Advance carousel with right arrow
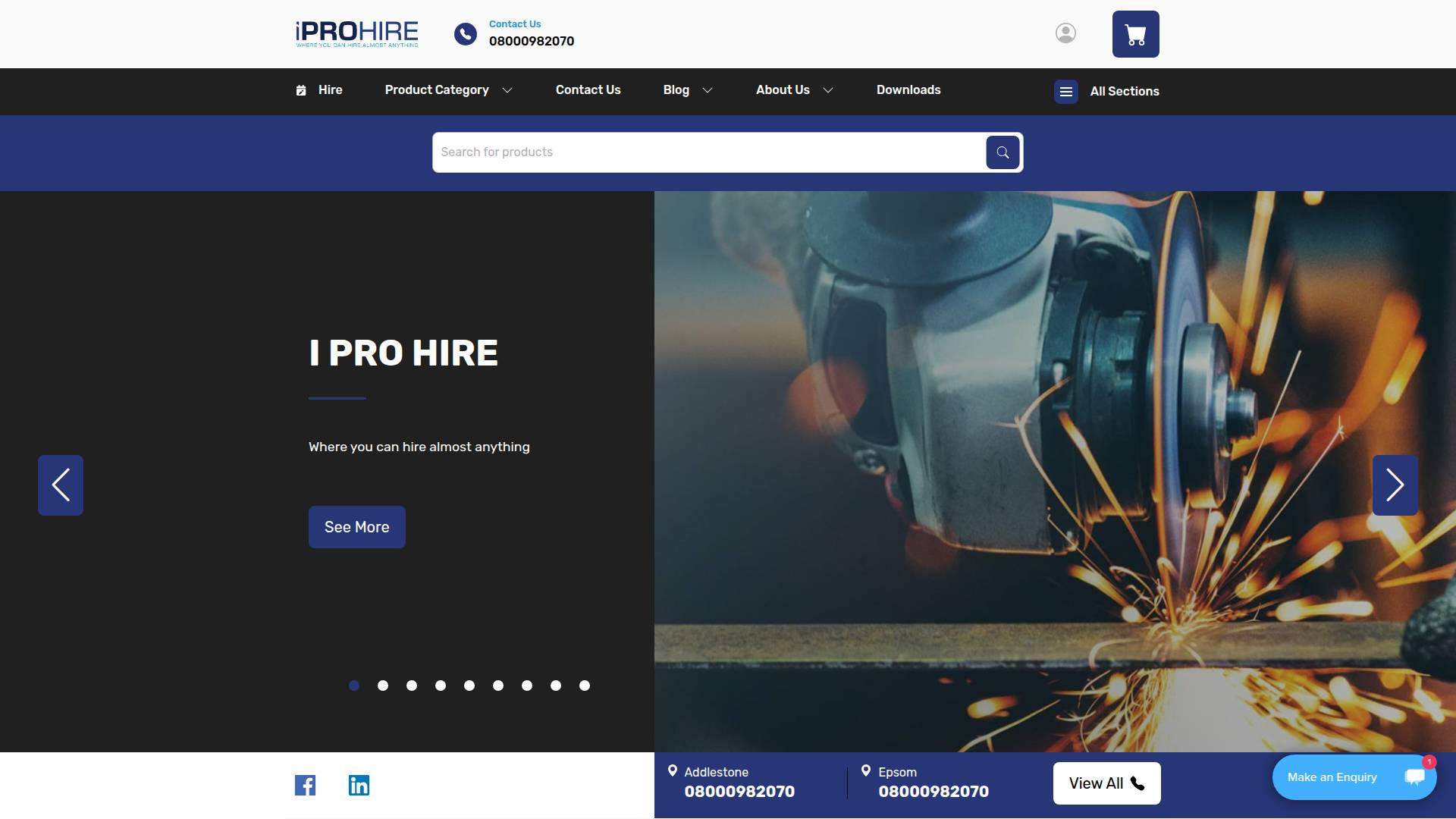The image size is (1456, 819). pyautogui.click(x=1395, y=485)
